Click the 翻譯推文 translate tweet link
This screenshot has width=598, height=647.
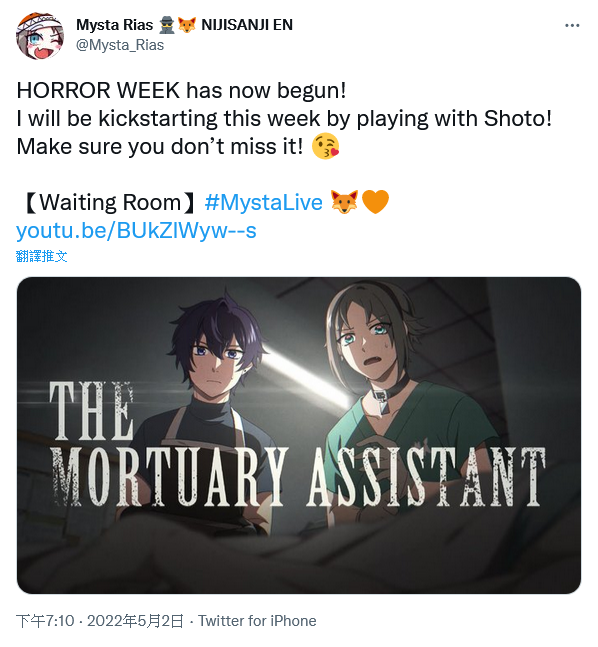41,256
